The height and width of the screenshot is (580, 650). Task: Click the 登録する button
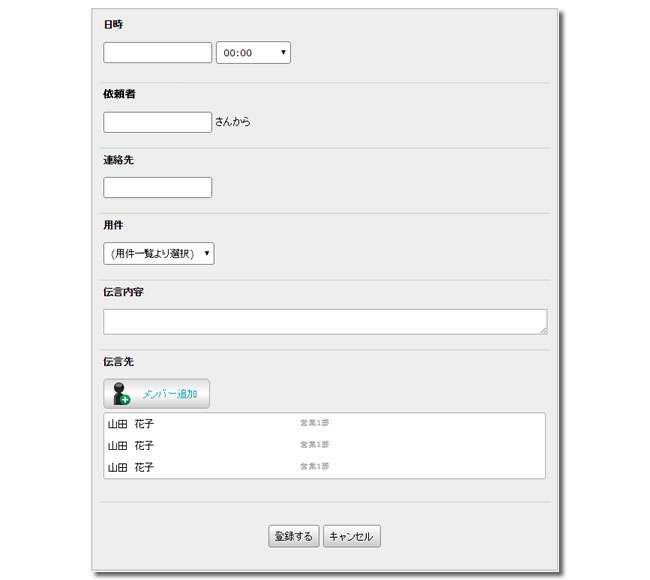(293, 536)
